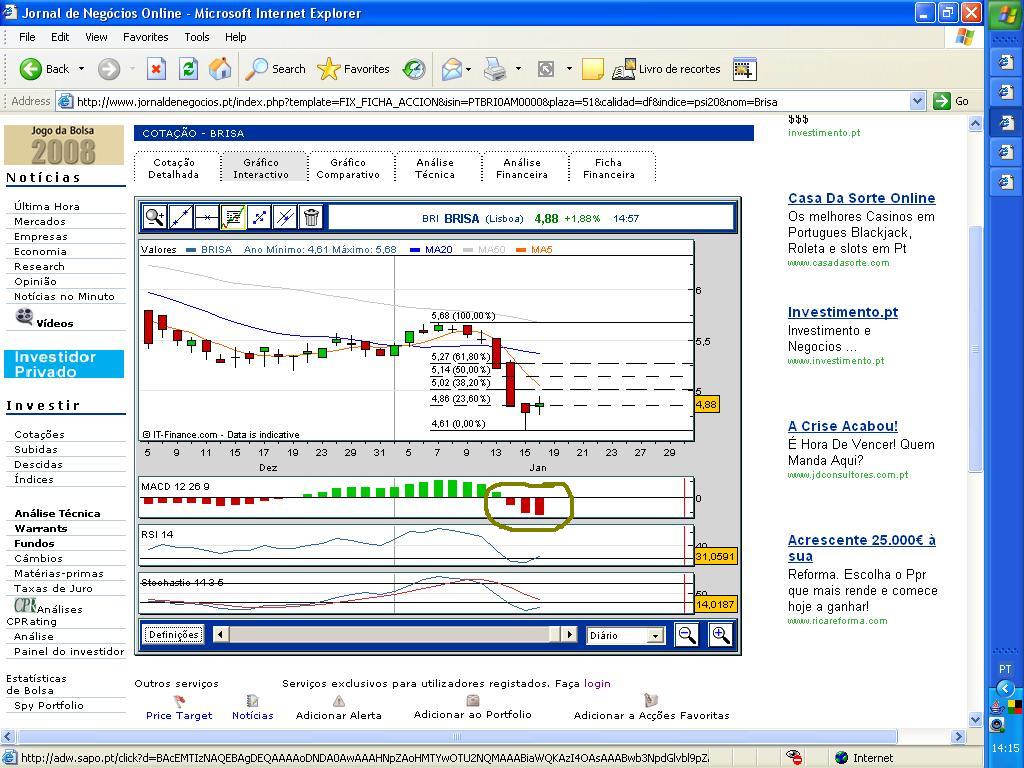This screenshot has height=768, width=1024.
Task: Switch to the Análise Técnica tab
Action: [435, 168]
